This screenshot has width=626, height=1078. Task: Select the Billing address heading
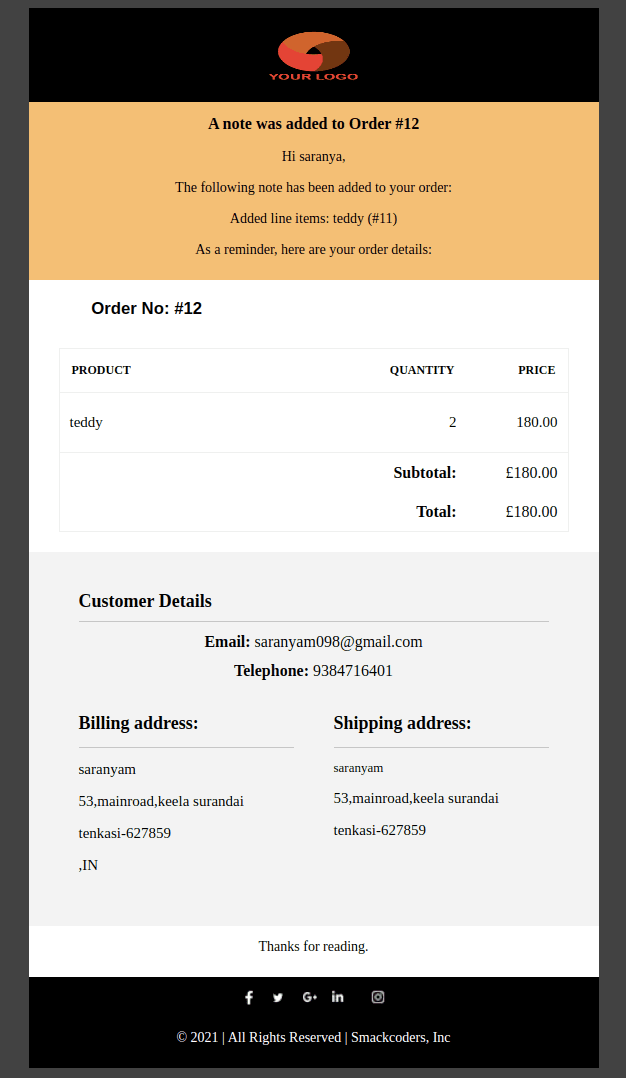click(x=138, y=723)
